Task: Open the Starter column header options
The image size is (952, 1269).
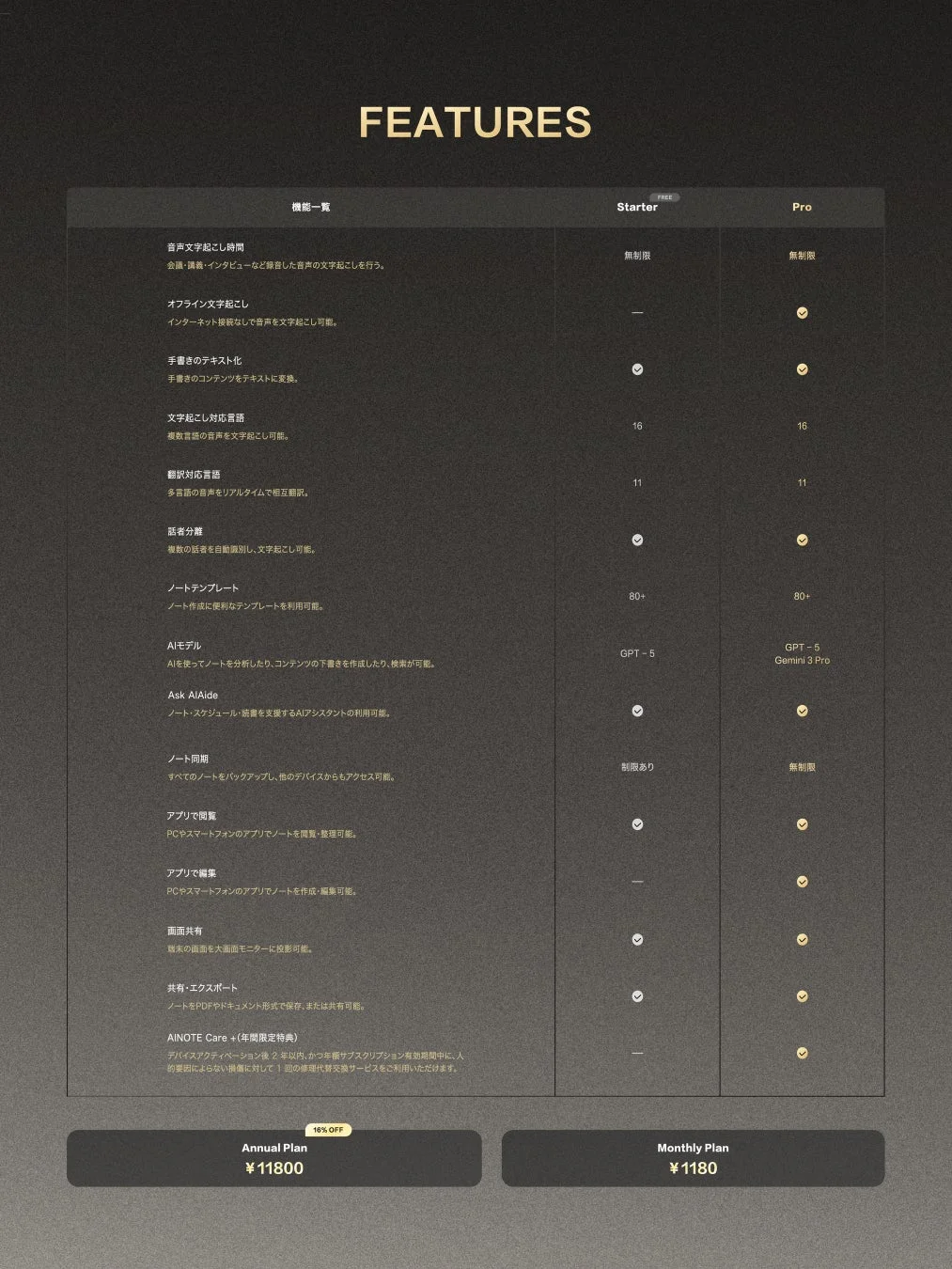Action: [x=636, y=207]
